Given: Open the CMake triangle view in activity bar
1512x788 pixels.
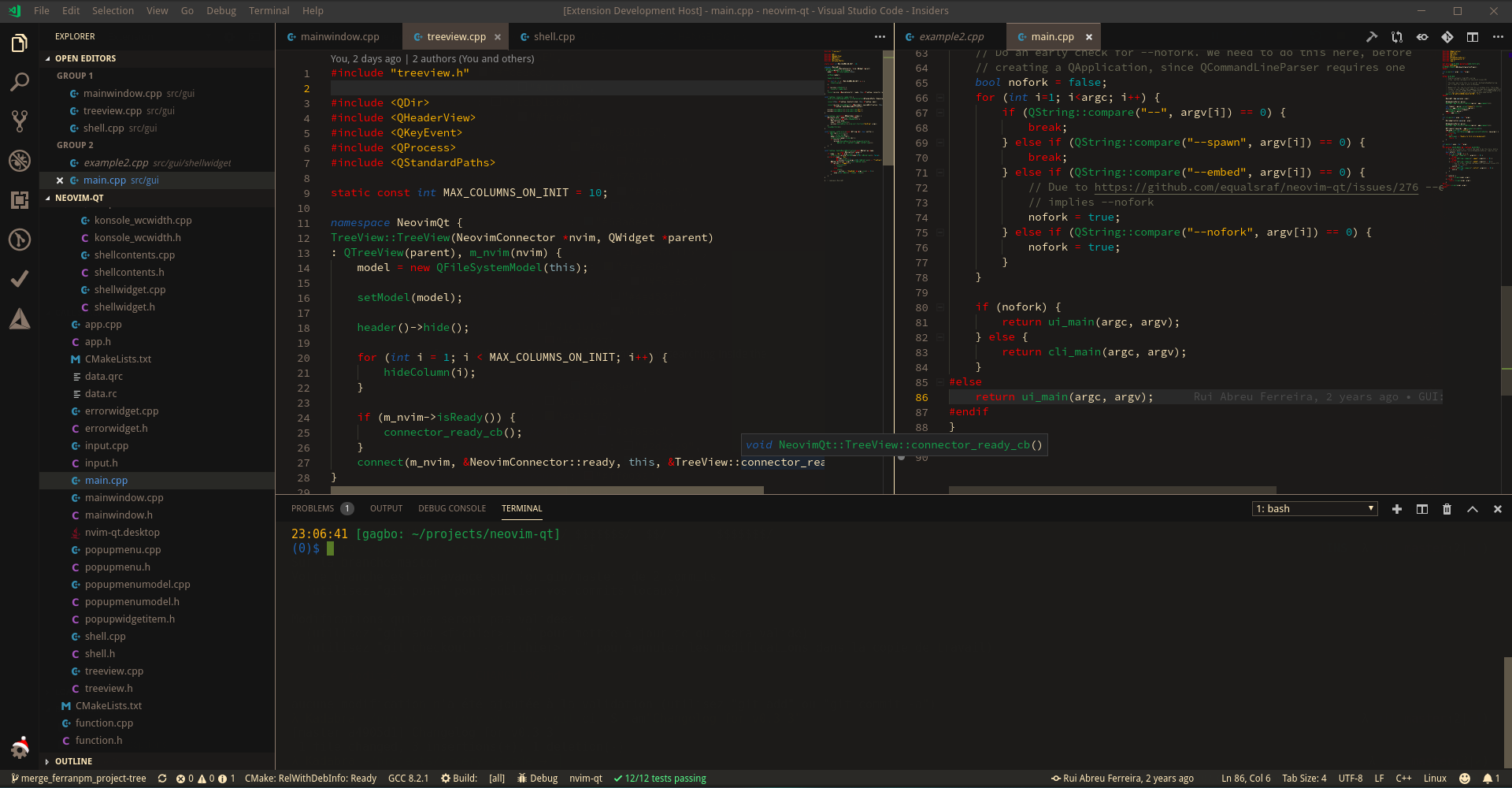Looking at the screenshot, I should tap(20, 318).
